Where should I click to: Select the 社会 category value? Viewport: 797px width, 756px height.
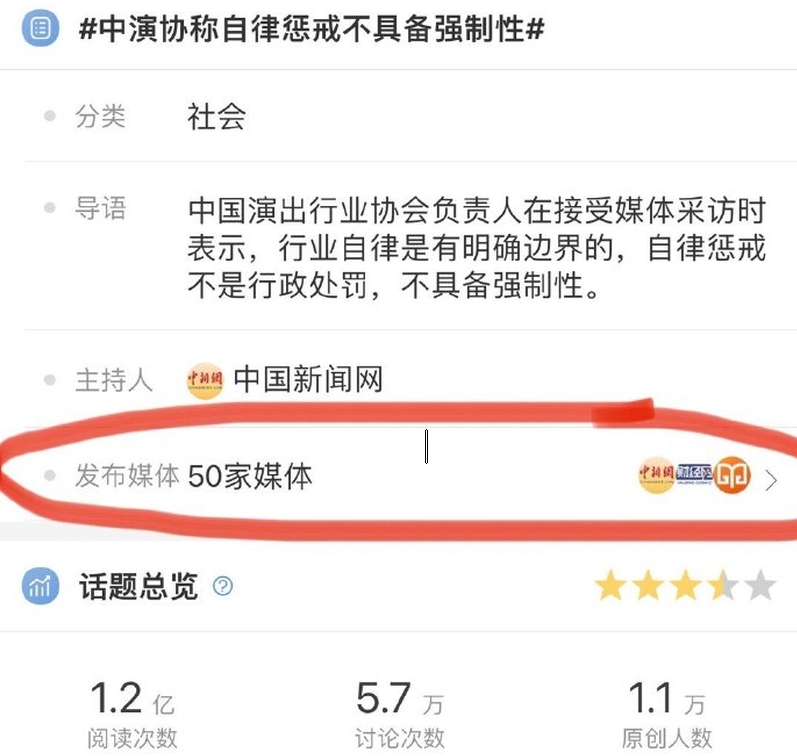click(x=217, y=116)
